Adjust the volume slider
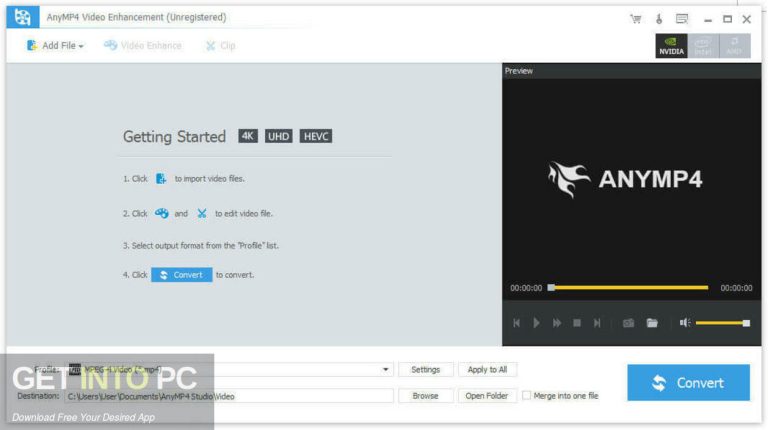 [x=722, y=323]
